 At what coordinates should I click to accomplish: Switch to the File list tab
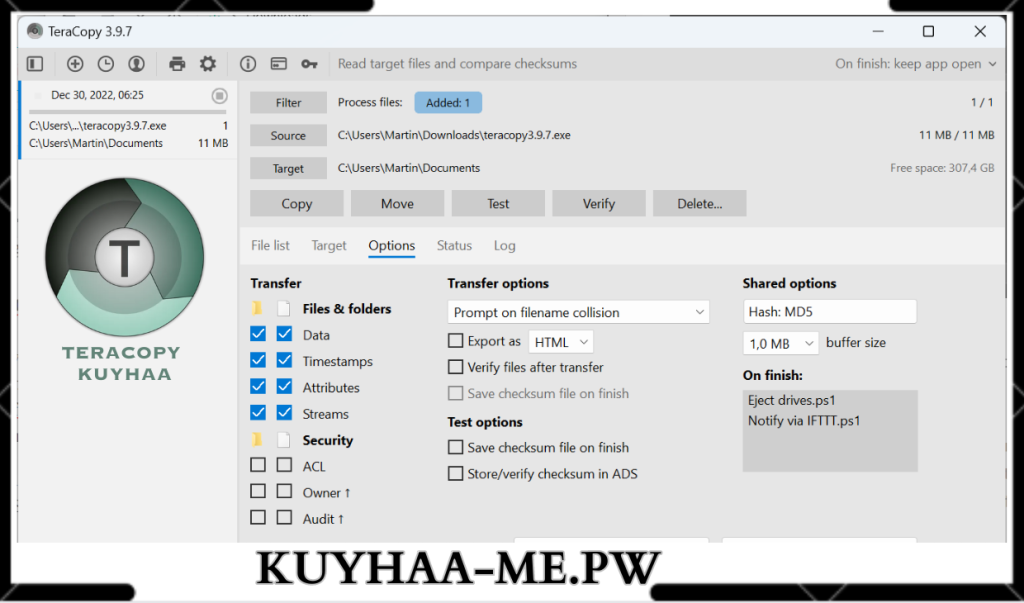pyautogui.click(x=270, y=246)
